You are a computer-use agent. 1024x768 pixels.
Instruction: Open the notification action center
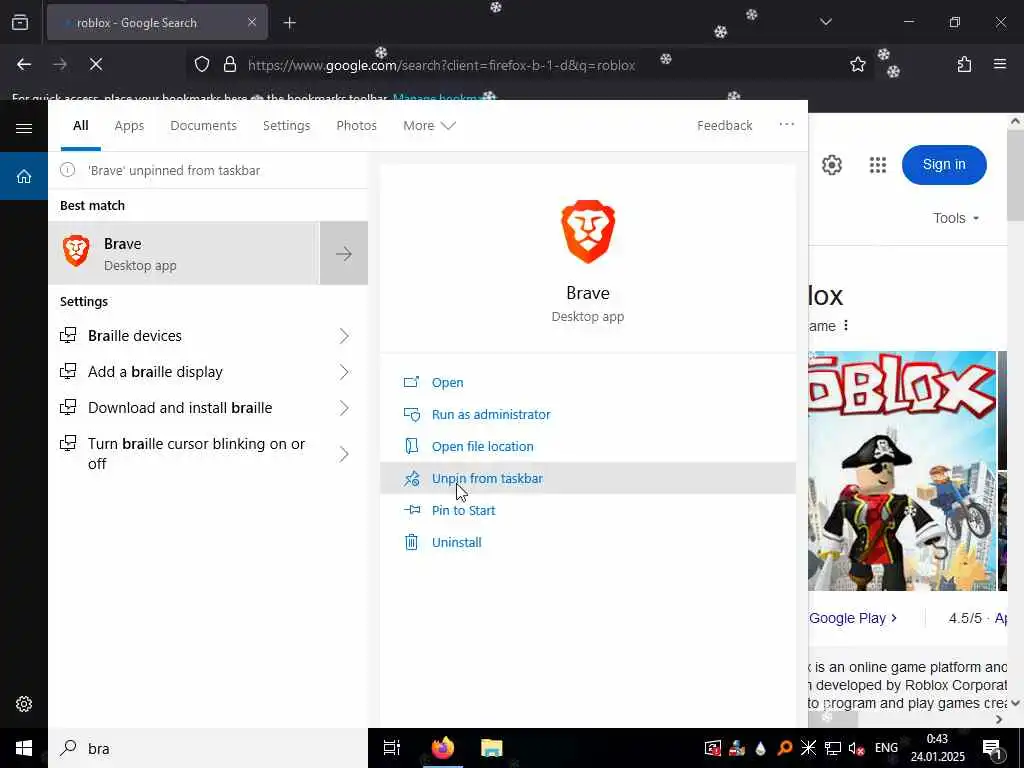992,749
